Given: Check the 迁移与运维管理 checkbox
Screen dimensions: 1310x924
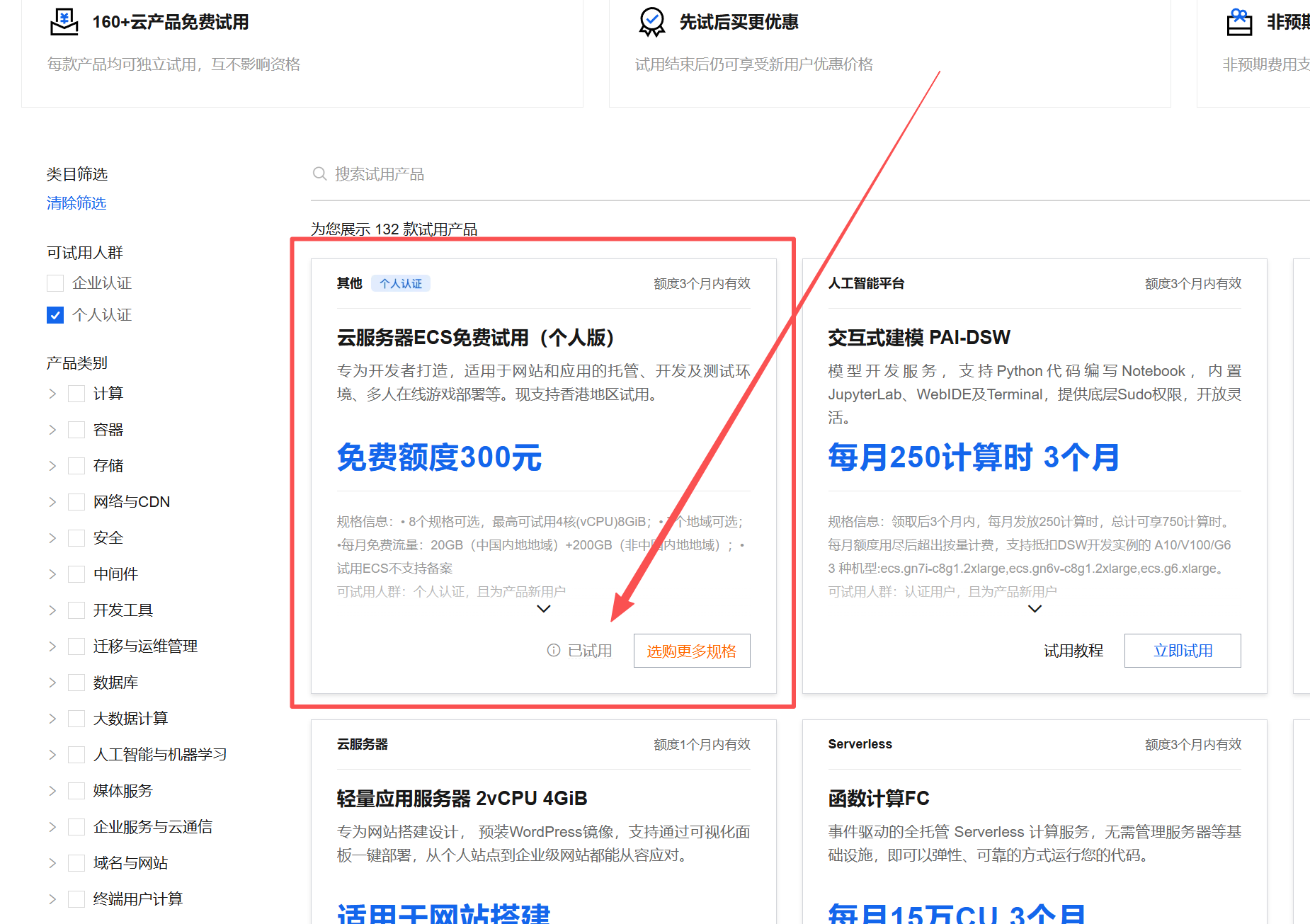Looking at the screenshot, I should coord(76,646).
